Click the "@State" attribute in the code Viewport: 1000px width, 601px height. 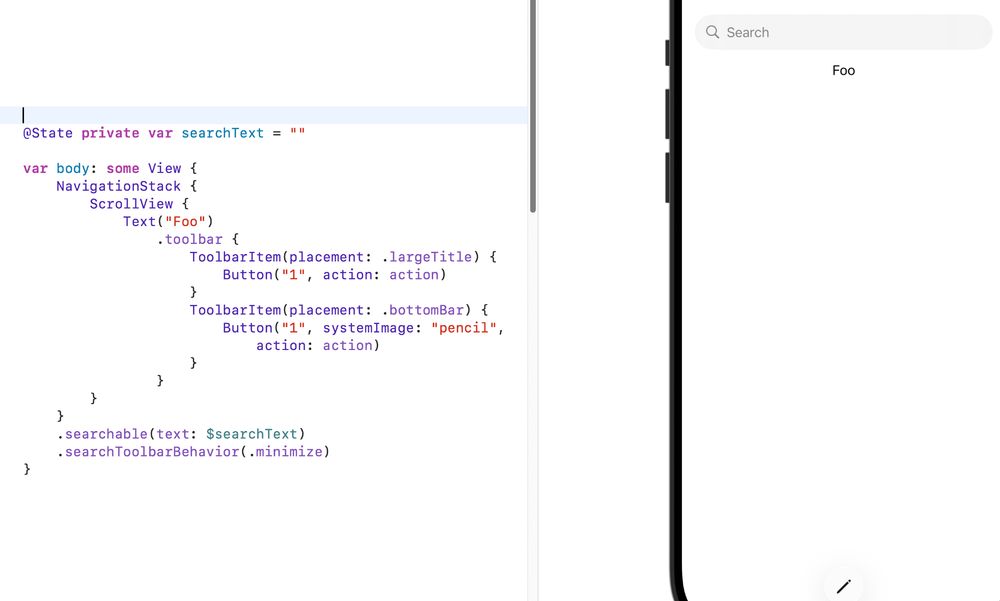click(x=48, y=133)
